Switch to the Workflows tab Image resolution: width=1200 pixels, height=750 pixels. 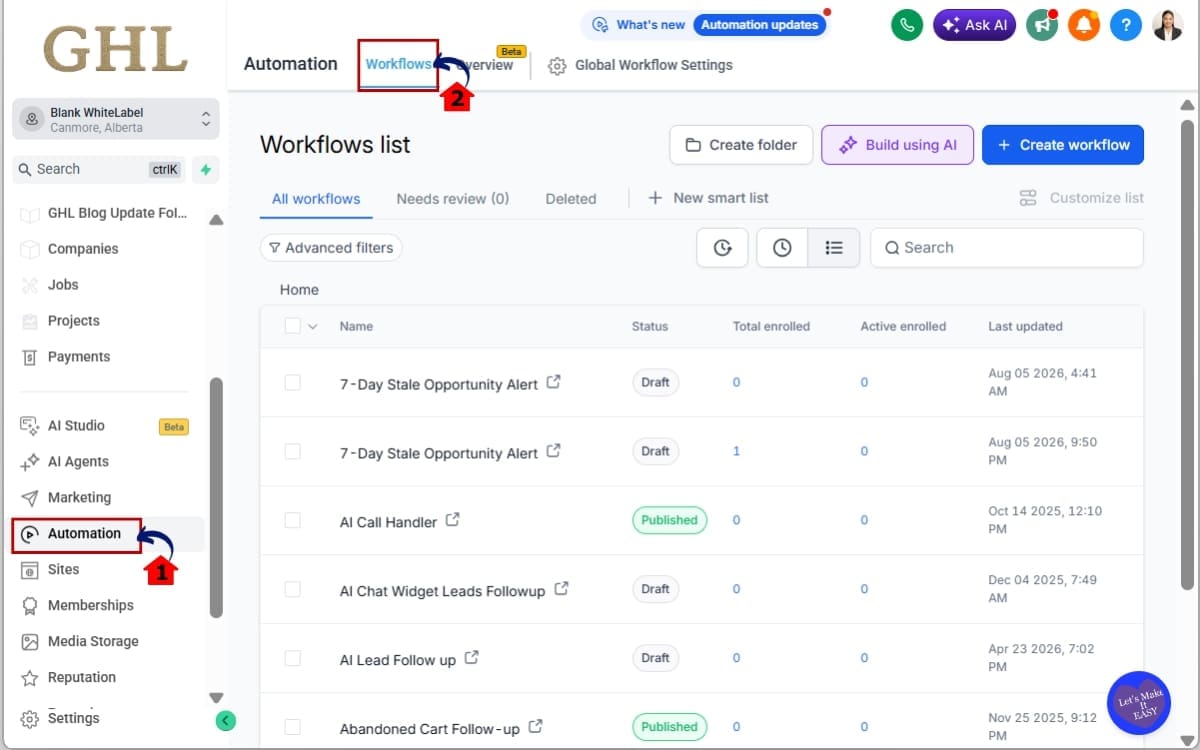398,65
